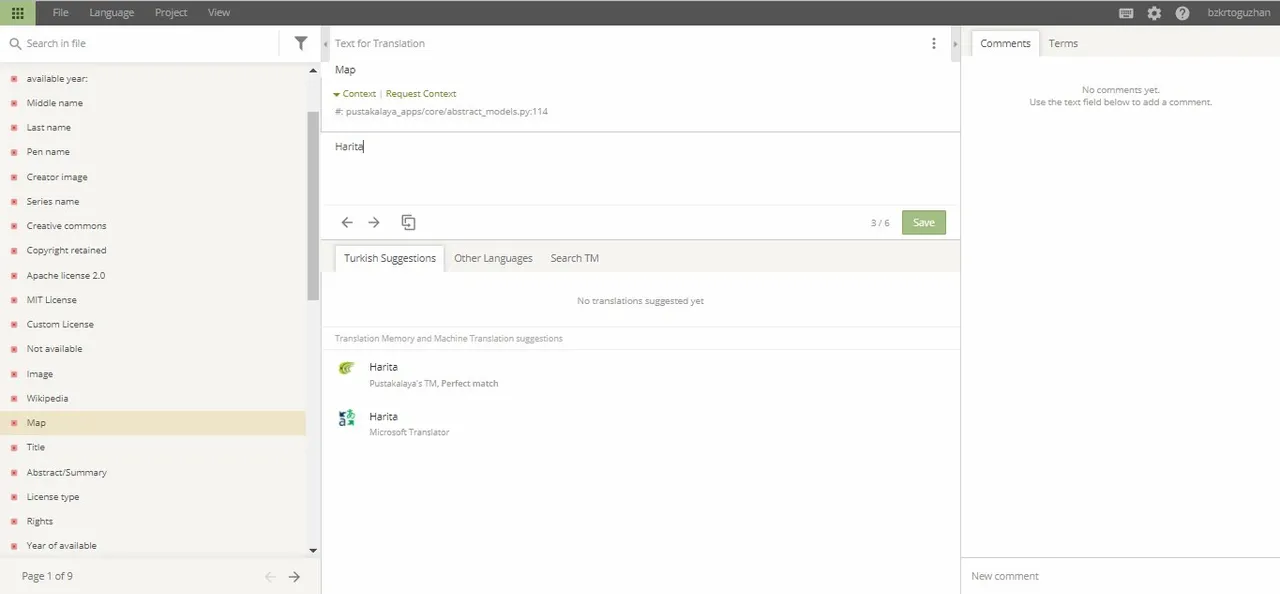Switch to the Comments tab
The image size is (1280, 594).
point(1005,43)
